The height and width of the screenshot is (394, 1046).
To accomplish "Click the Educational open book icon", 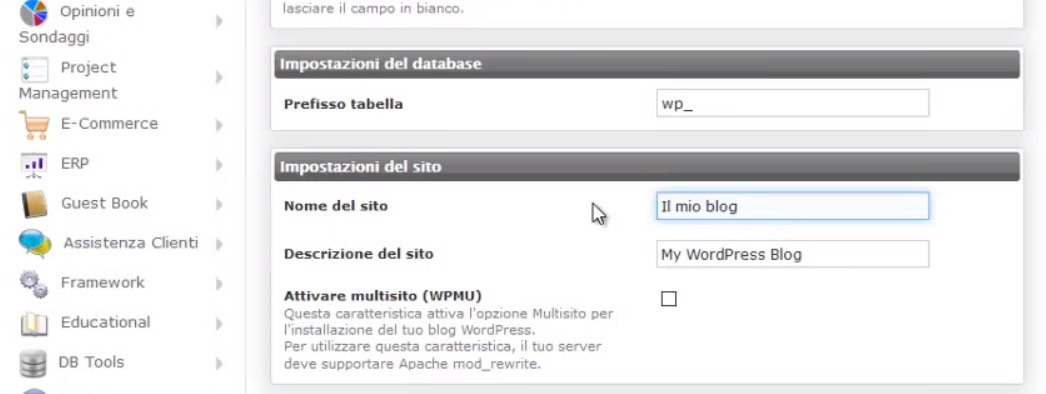I will pyautogui.click(x=34, y=323).
